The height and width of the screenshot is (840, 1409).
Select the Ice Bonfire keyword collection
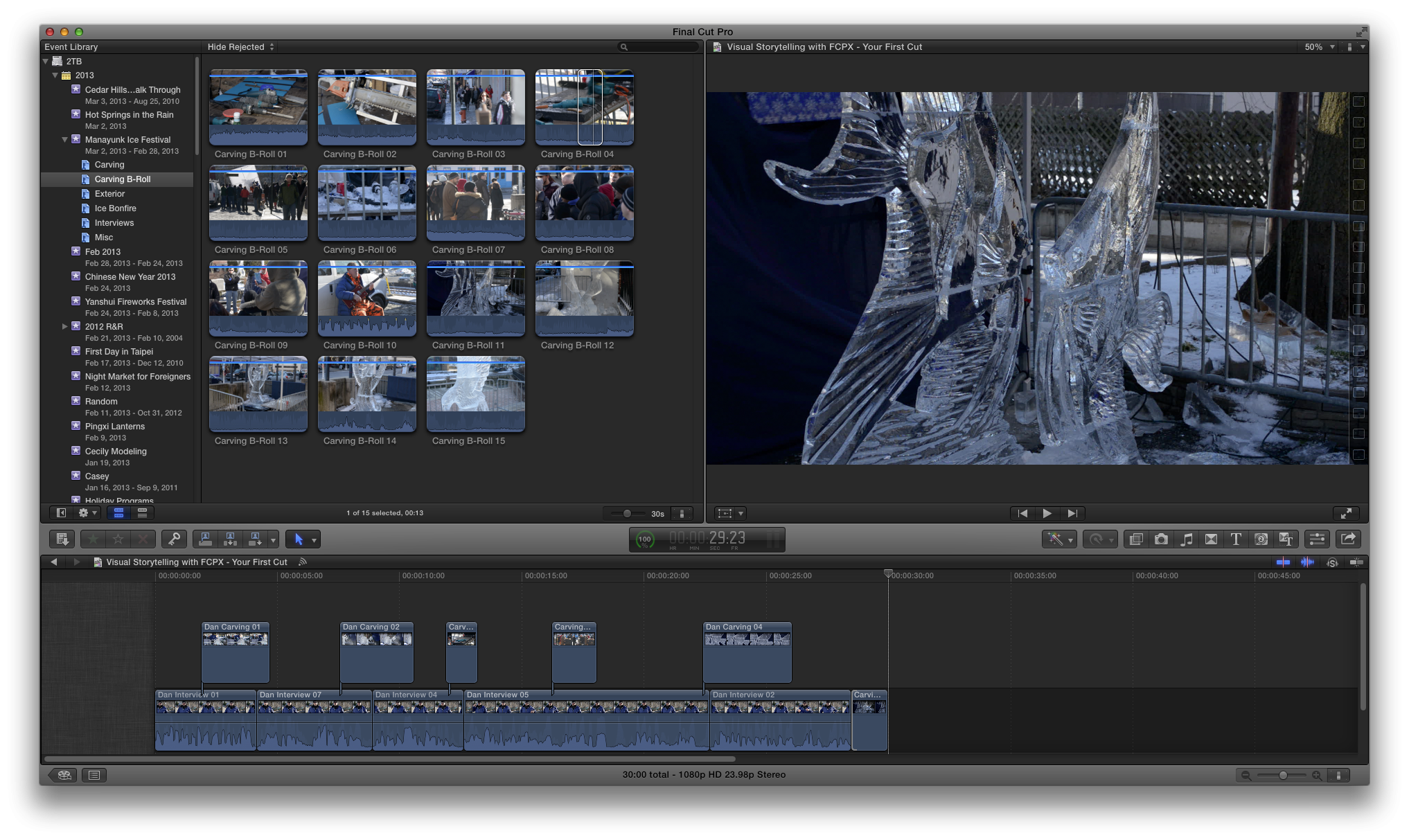click(115, 208)
